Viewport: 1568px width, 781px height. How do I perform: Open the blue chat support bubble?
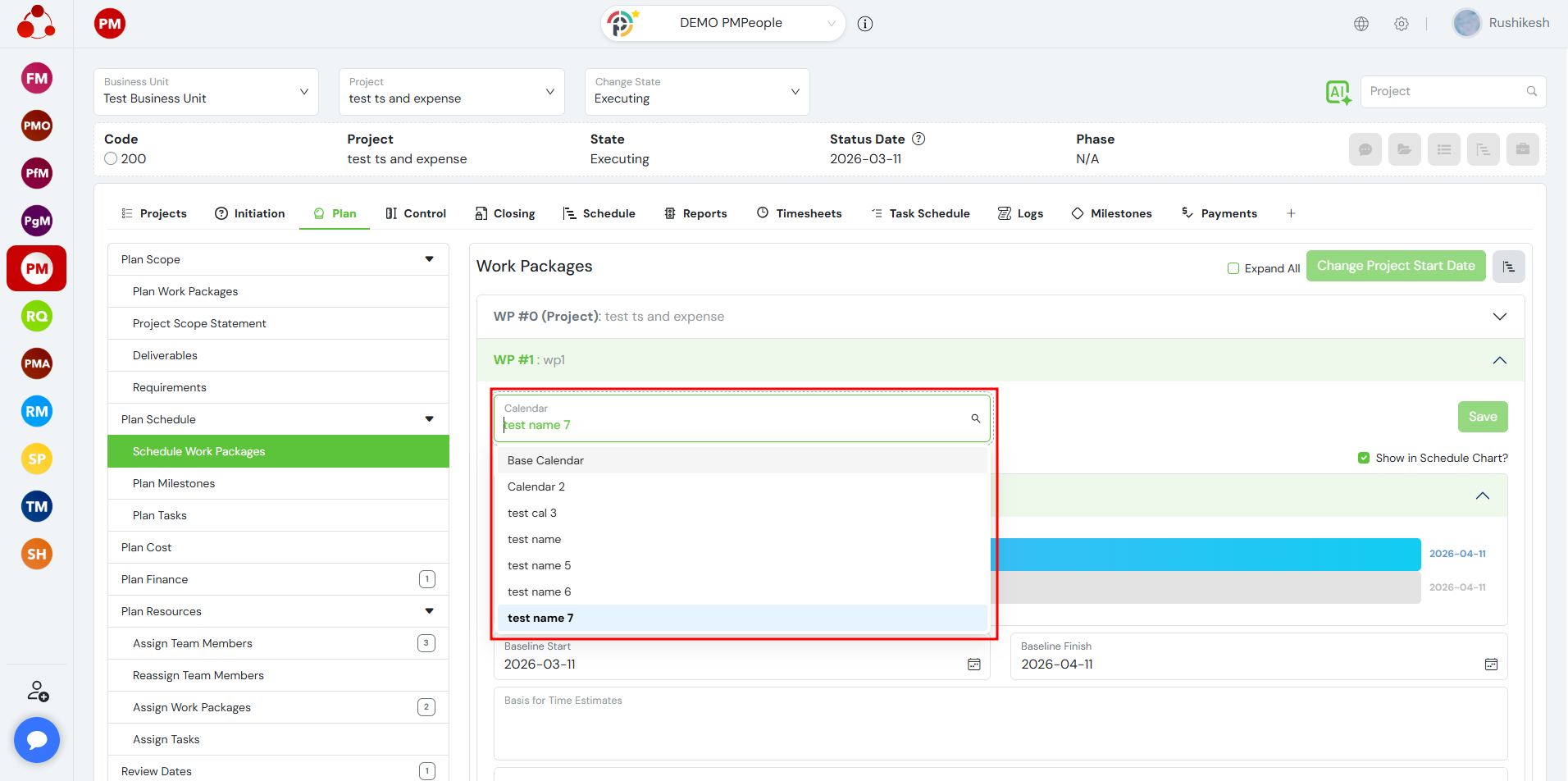(x=37, y=740)
